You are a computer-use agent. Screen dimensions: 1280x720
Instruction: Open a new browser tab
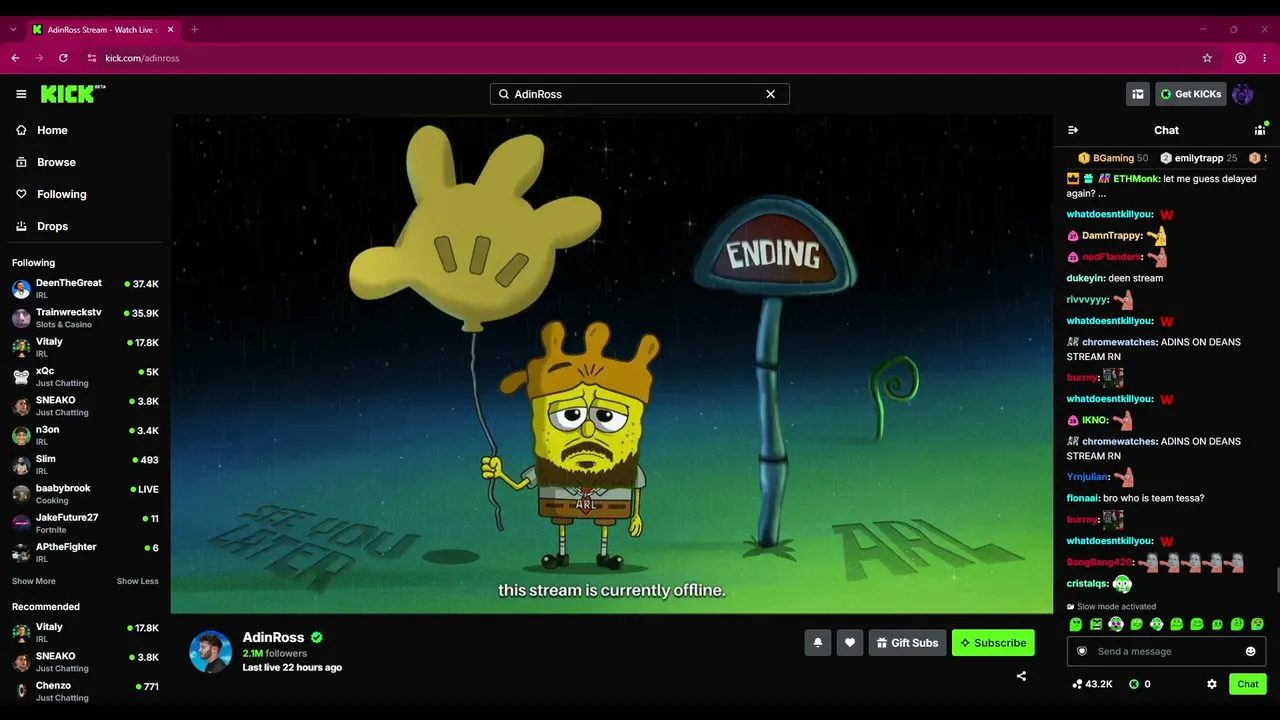(194, 30)
